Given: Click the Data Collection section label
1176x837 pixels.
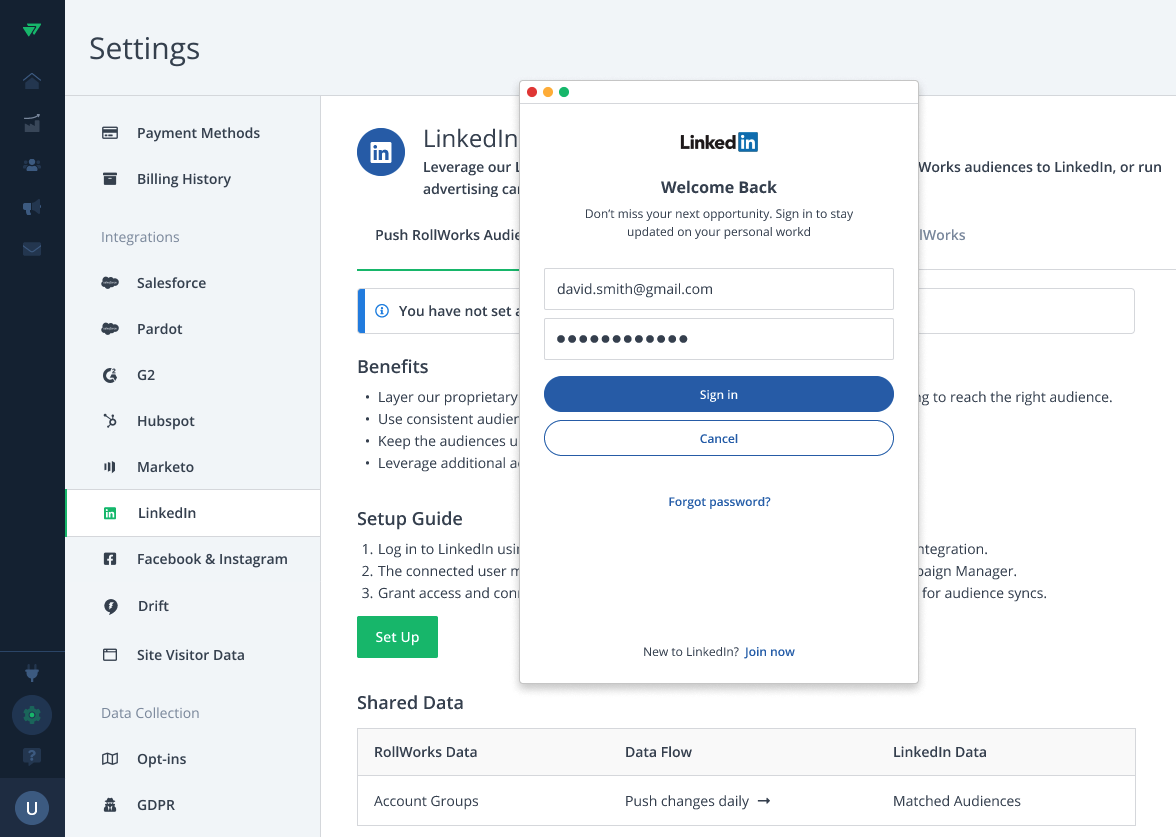Looking at the screenshot, I should click(150, 713).
